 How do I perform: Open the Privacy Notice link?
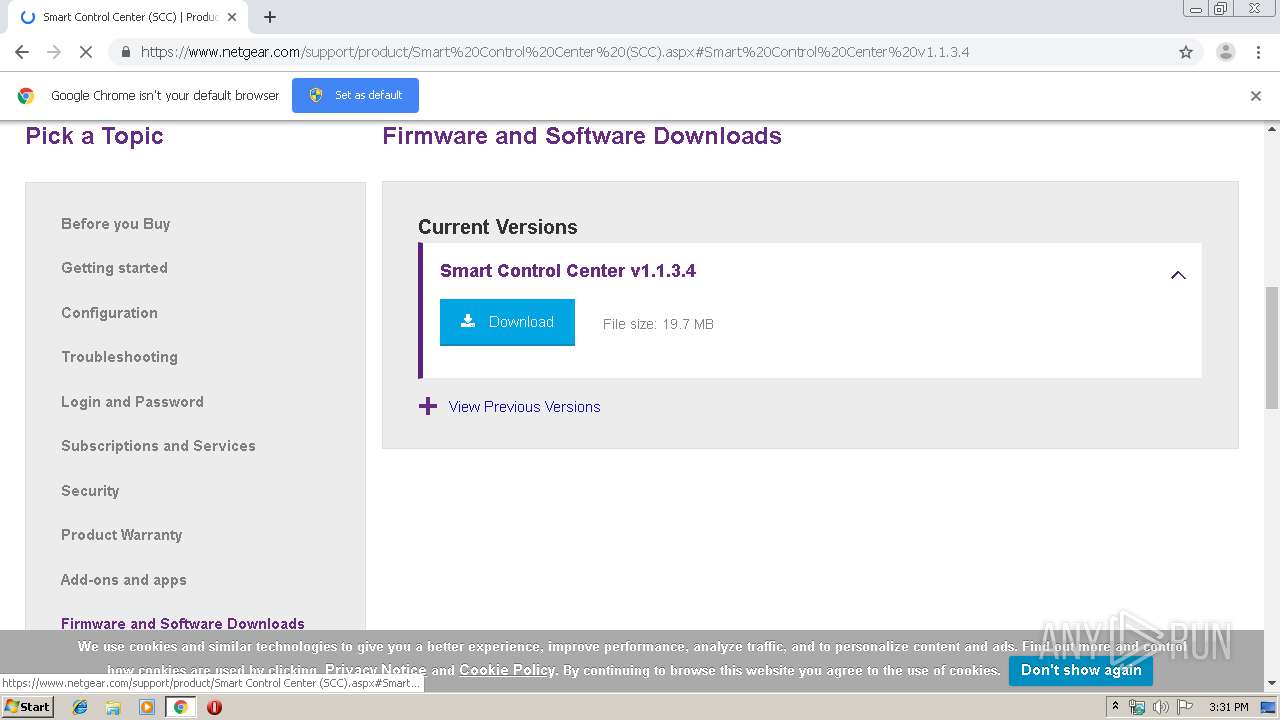[x=375, y=670]
